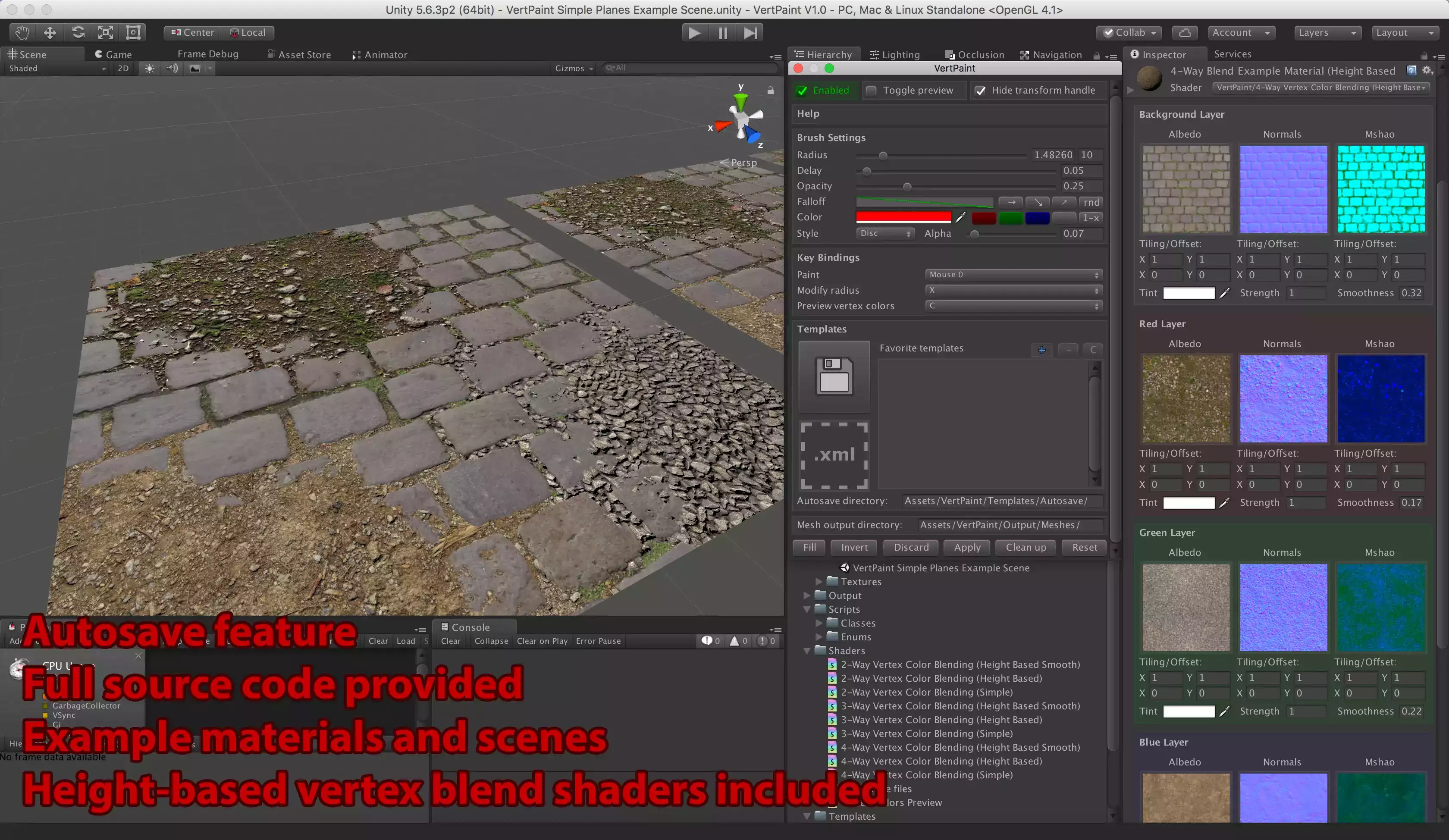1449x840 pixels.
Task: Click the Apply button
Action: click(967, 547)
